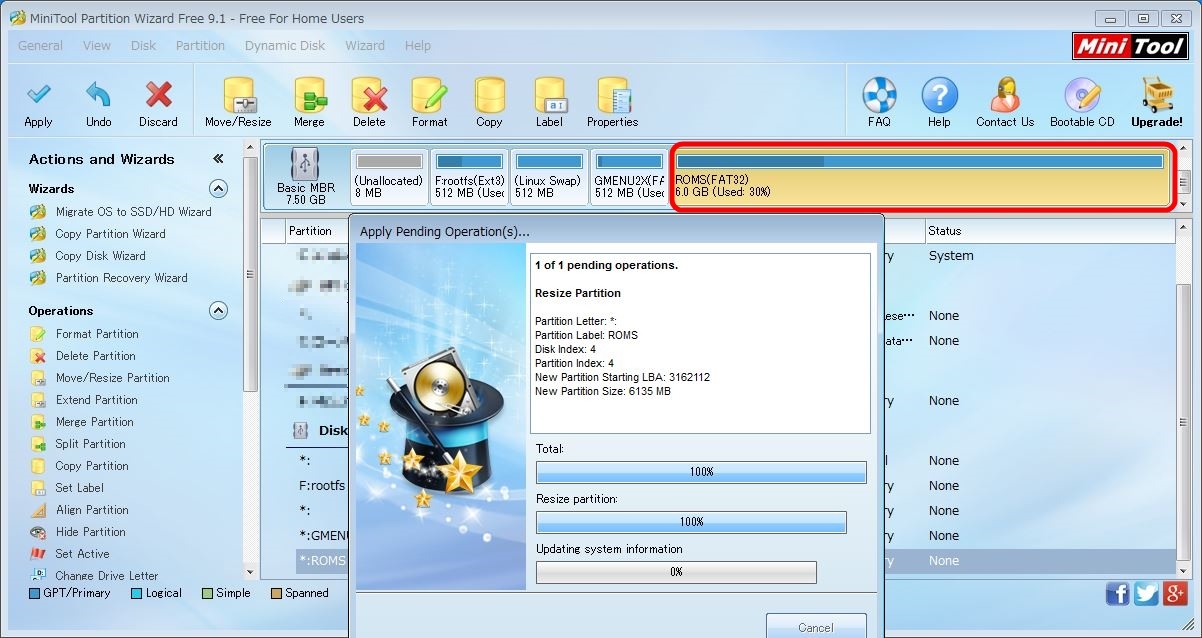Collapse the Operations section
Viewport: 1202px width, 638px height.
coord(218,311)
